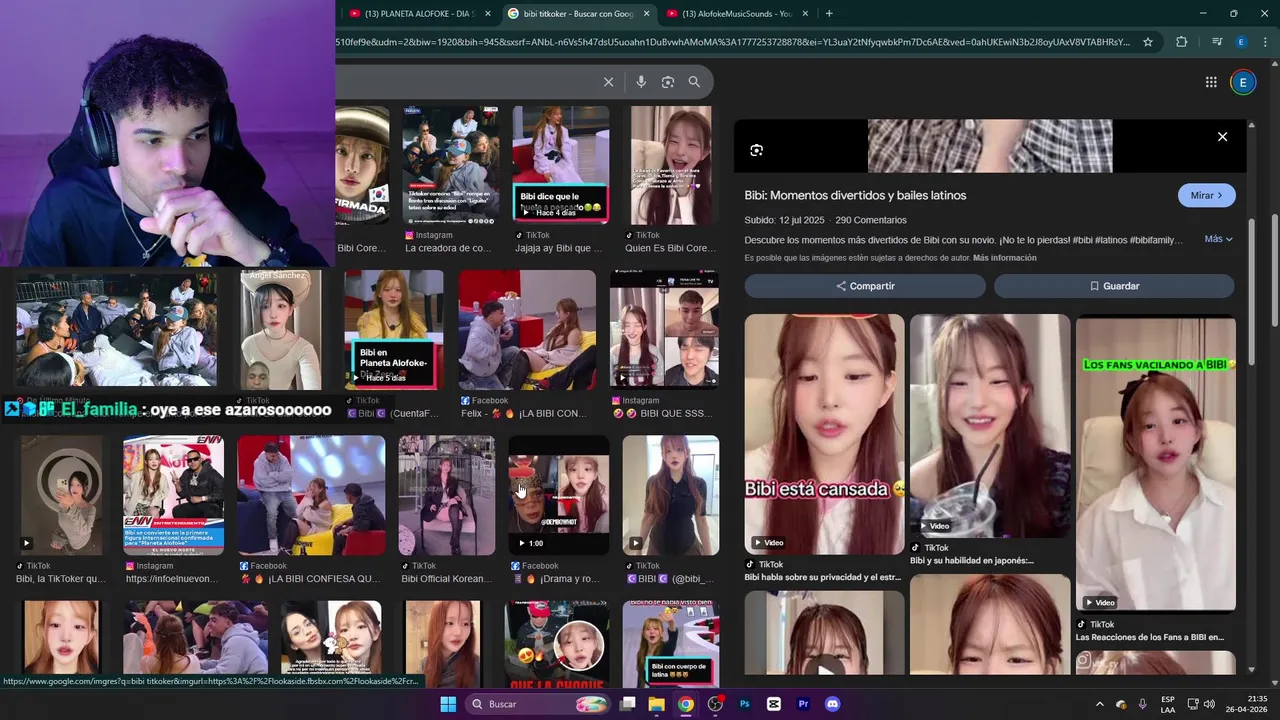Open the Más información link
Image resolution: width=1280 pixels, height=720 pixels.
pyautogui.click(x=1004, y=258)
